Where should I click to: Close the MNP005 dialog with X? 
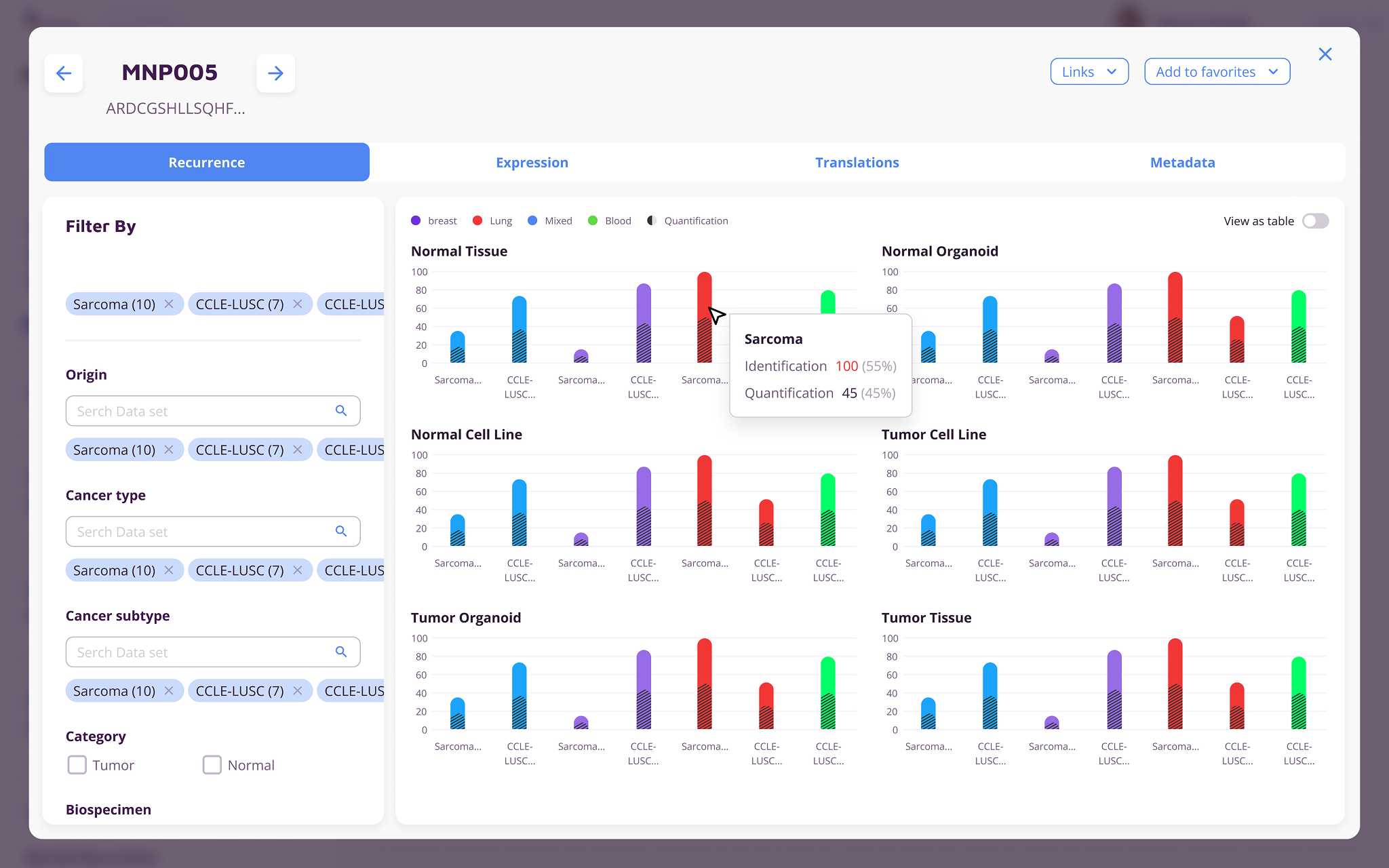pyautogui.click(x=1325, y=54)
